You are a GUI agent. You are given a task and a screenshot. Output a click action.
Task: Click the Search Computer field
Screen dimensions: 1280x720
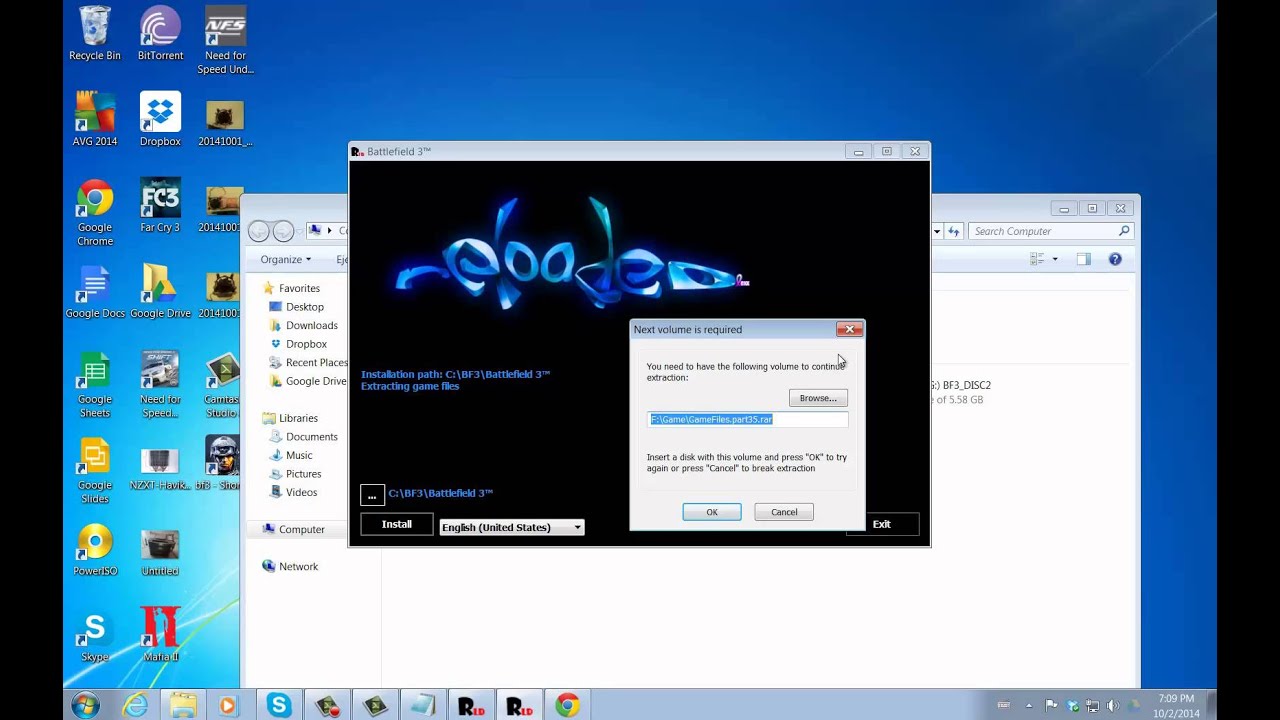tap(1050, 231)
